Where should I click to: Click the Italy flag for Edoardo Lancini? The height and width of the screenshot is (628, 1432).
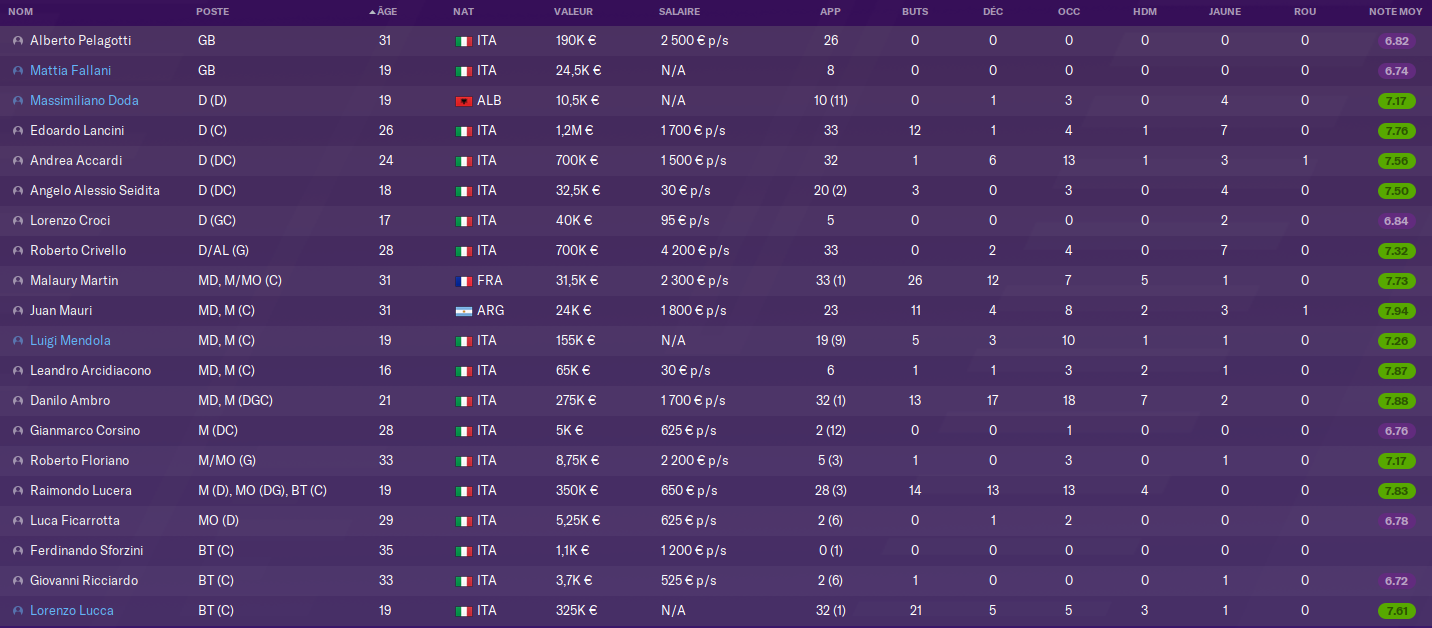tap(463, 131)
